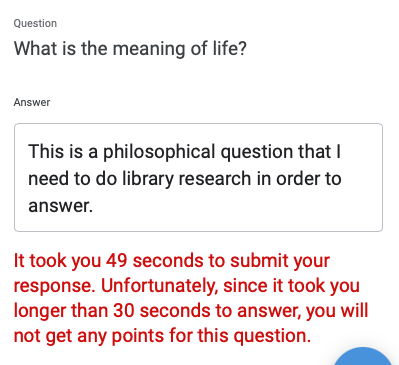Click the word 'Unfortunately' in the red message

pyautogui.click(x=159, y=286)
